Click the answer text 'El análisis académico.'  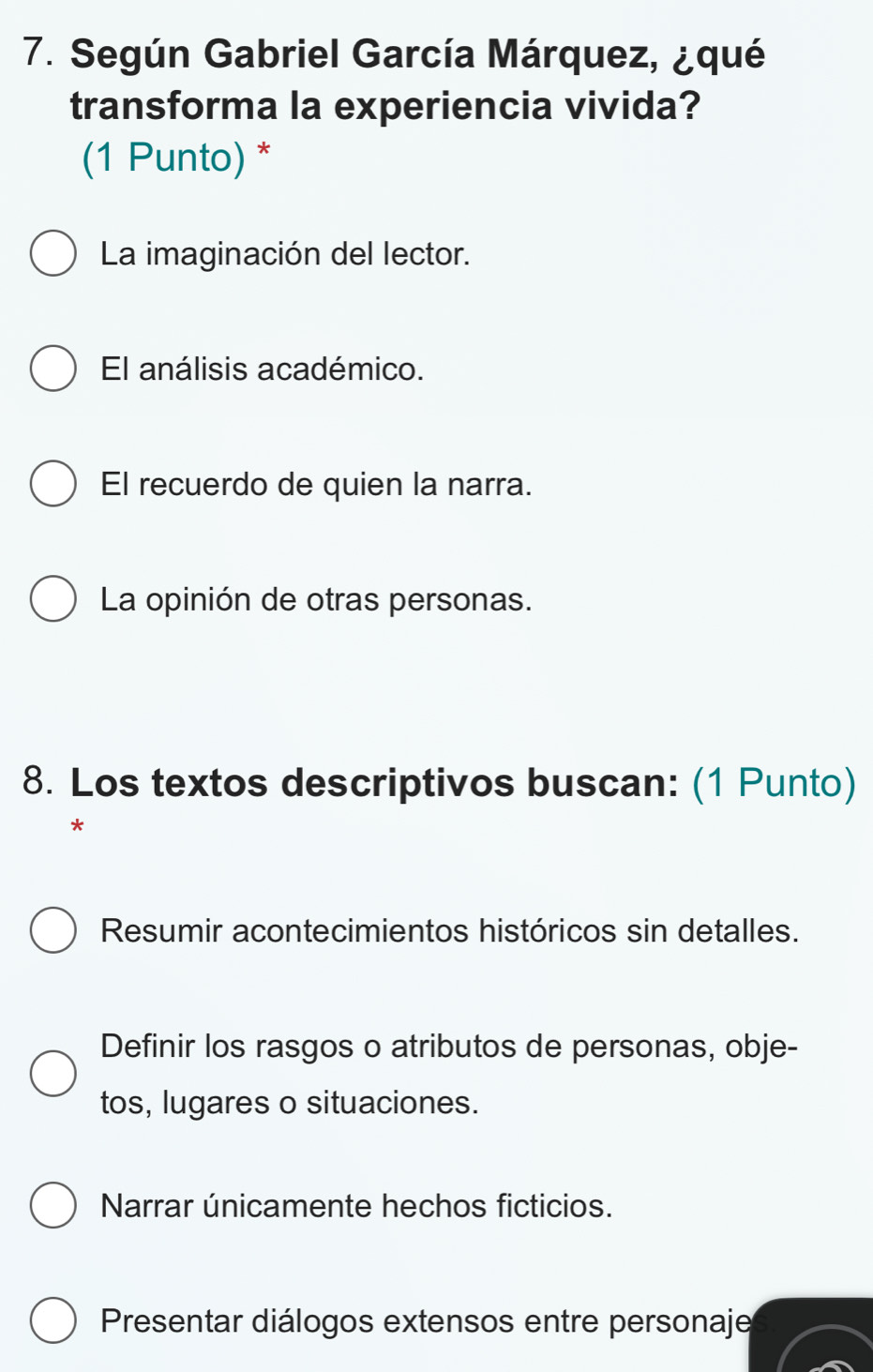263,369
